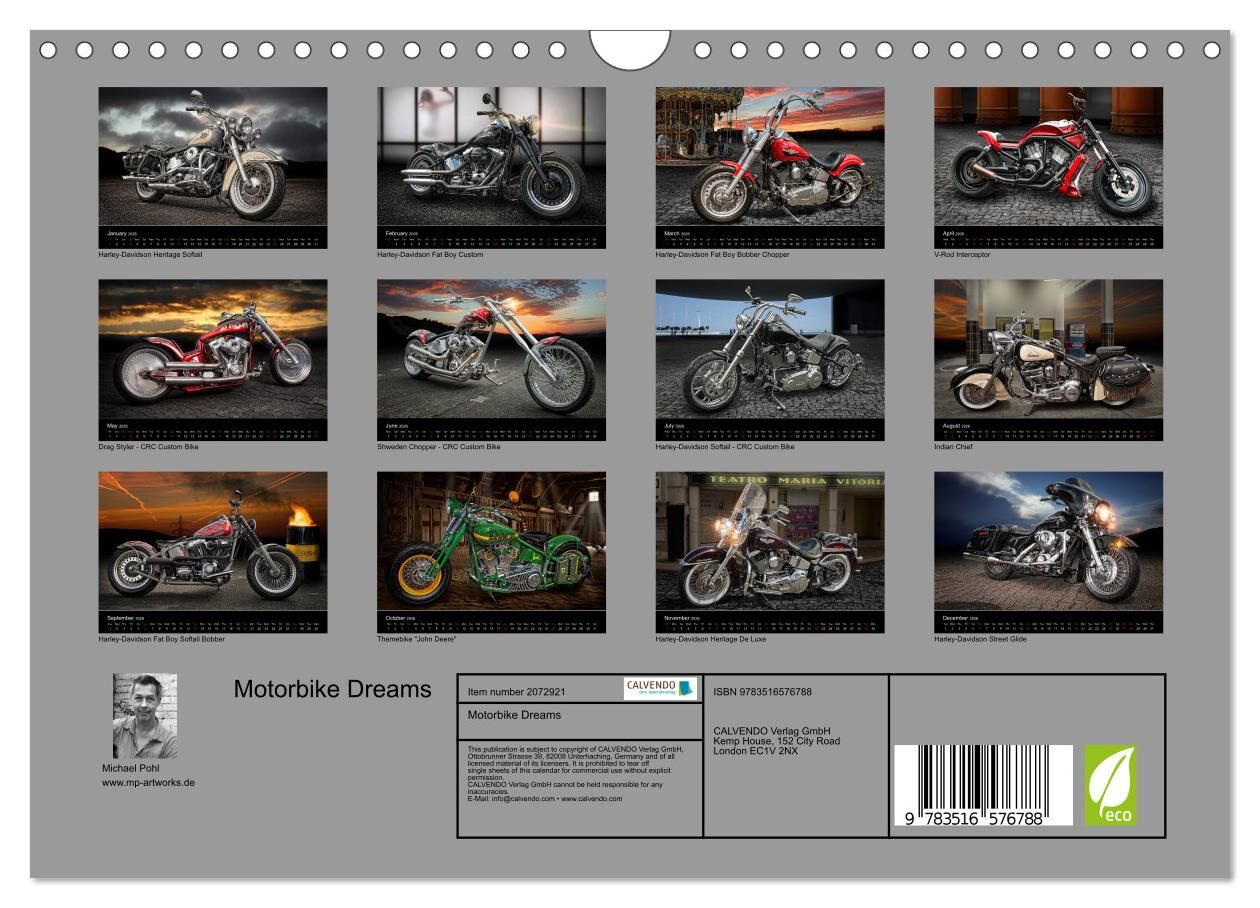Image resolution: width=1260 pixels, height=908 pixels.
Task: Open the green John Deere themebike image
Action: [x=491, y=541]
